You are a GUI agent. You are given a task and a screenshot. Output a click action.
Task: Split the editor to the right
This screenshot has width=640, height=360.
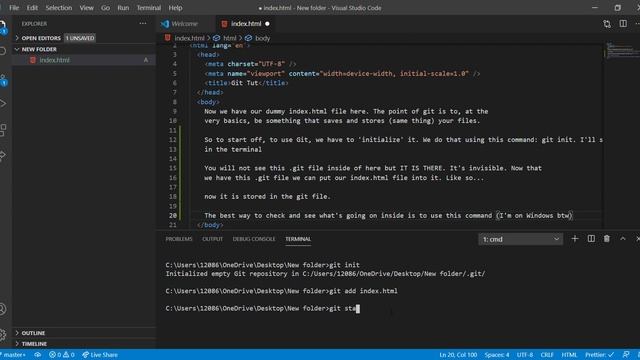(x=623, y=24)
